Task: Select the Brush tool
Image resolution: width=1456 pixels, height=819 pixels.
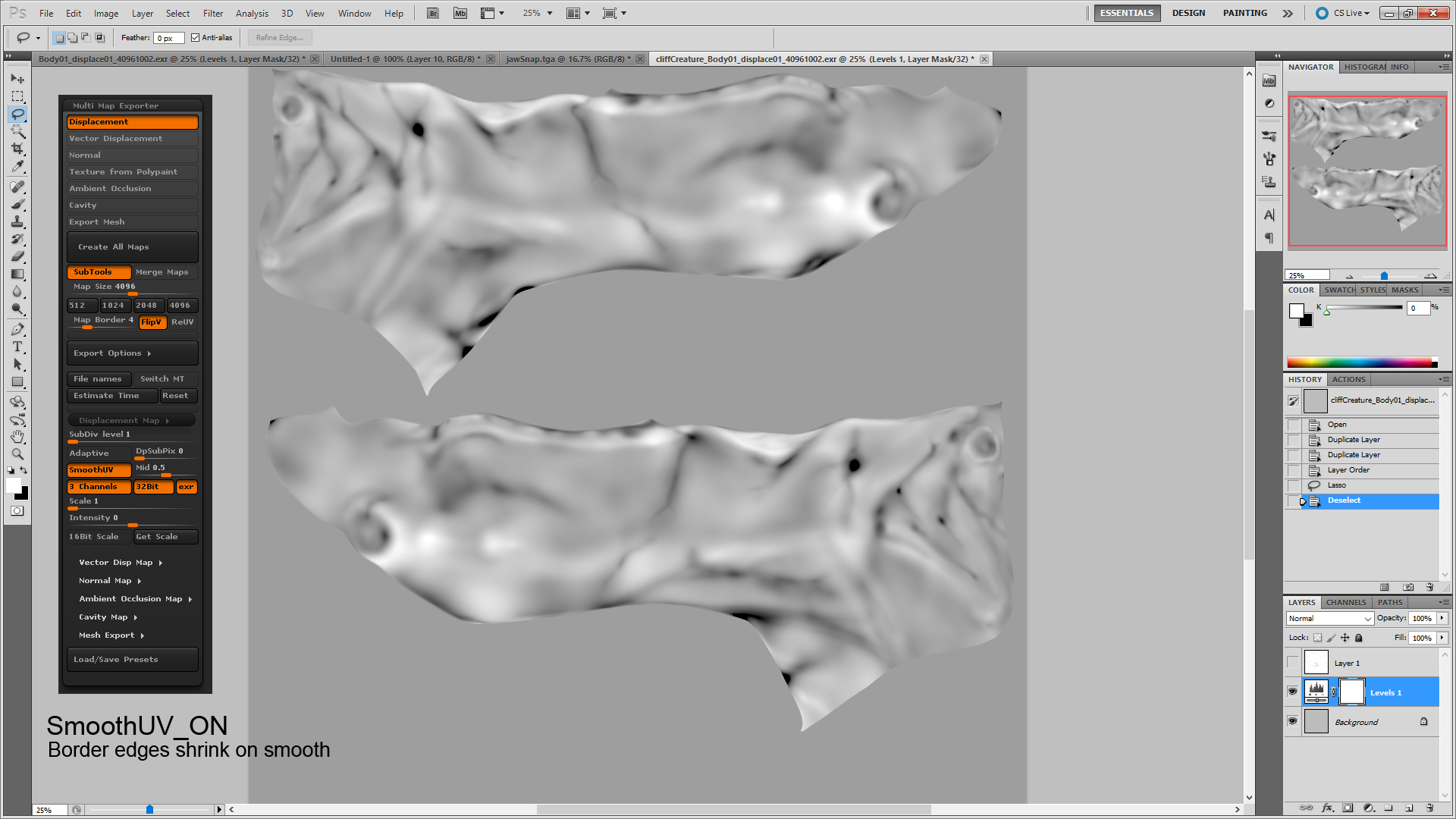Action: (17, 204)
